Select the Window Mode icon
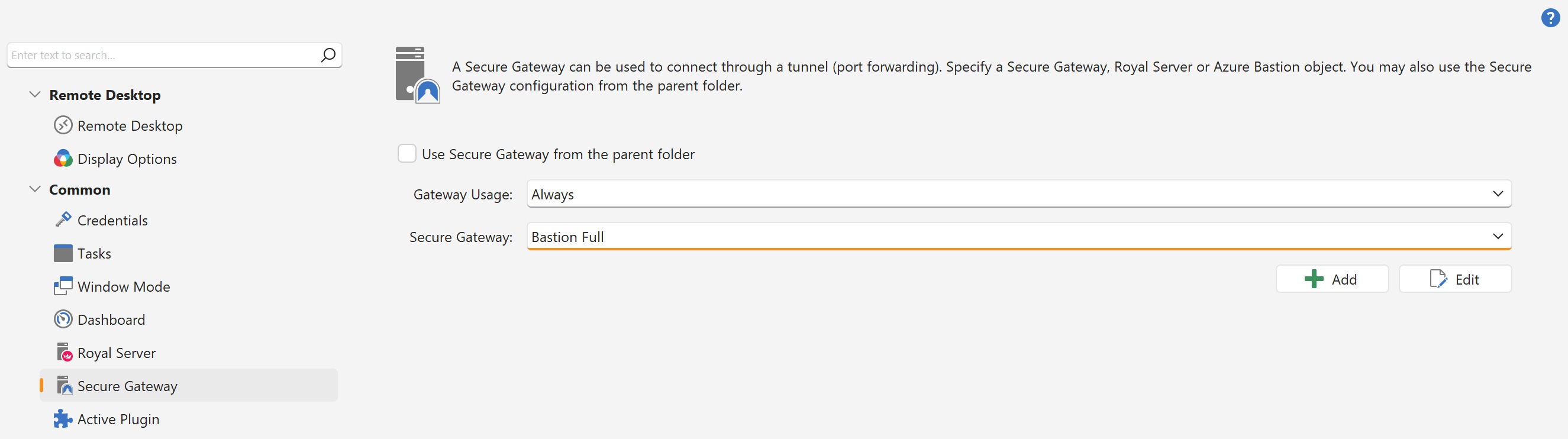This screenshot has height=439, width=1568. (63, 286)
